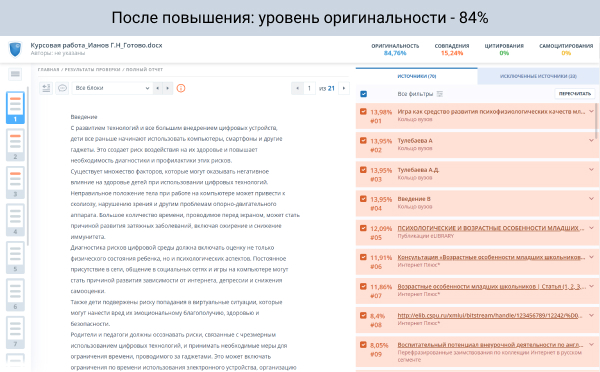This screenshot has height=372, width=600.
Task: Open the comments speech bubble icon
Action: (x=62, y=88)
